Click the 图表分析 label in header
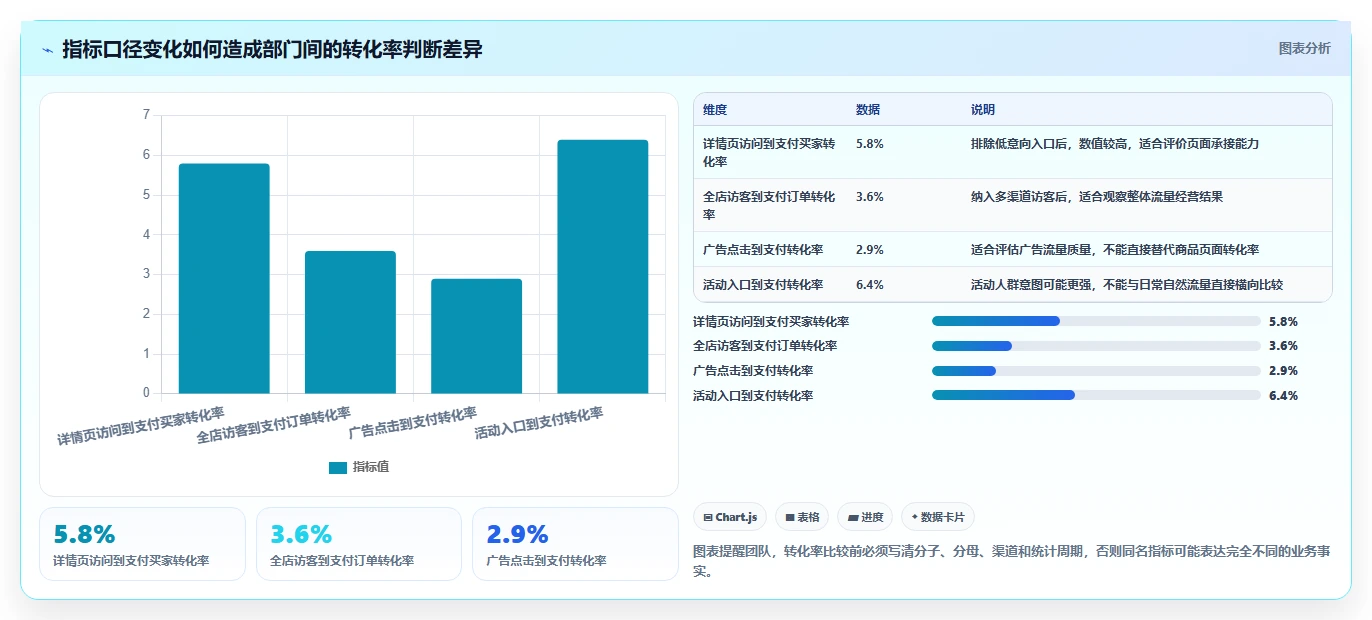The image size is (1372, 620). pyautogui.click(x=1304, y=48)
